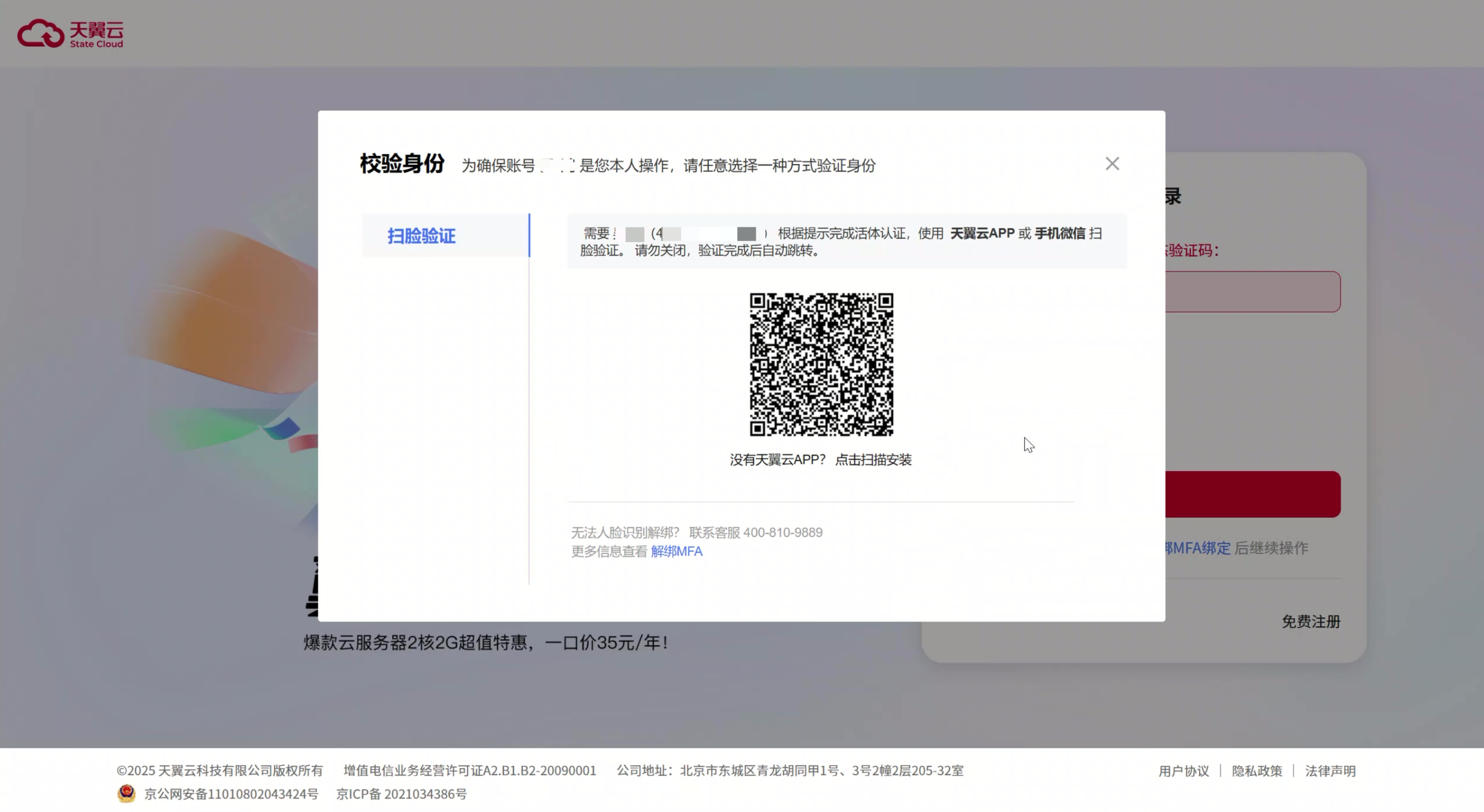The height and width of the screenshot is (812, 1484).
Task: Open 隐私政策 in footer
Action: pyautogui.click(x=1256, y=770)
